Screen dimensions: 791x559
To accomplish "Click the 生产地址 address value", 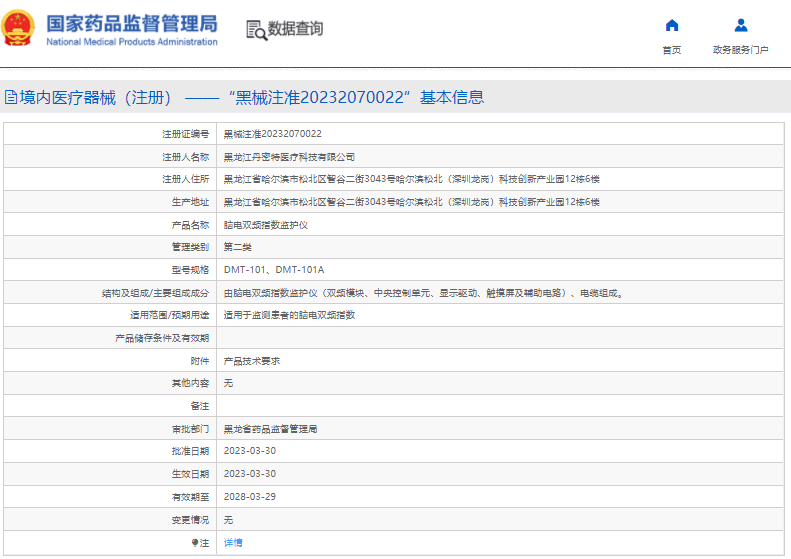I will pyautogui.click(x=412, y=202).
